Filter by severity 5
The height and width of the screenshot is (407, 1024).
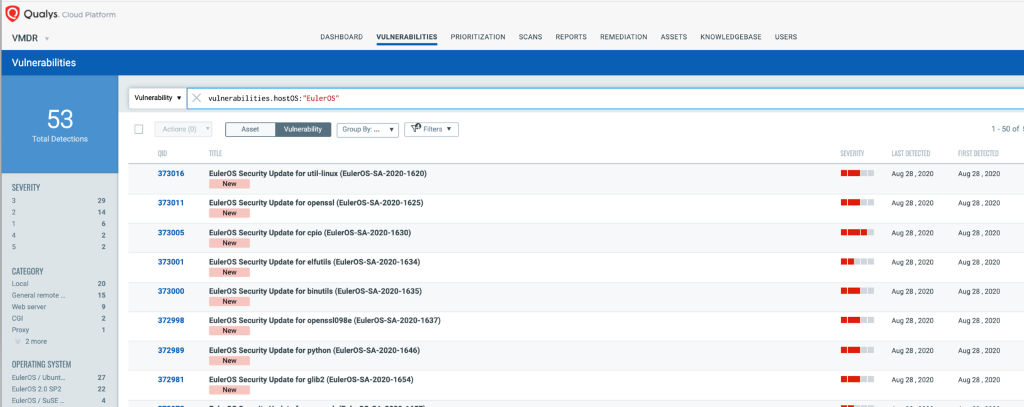[59, 247]
